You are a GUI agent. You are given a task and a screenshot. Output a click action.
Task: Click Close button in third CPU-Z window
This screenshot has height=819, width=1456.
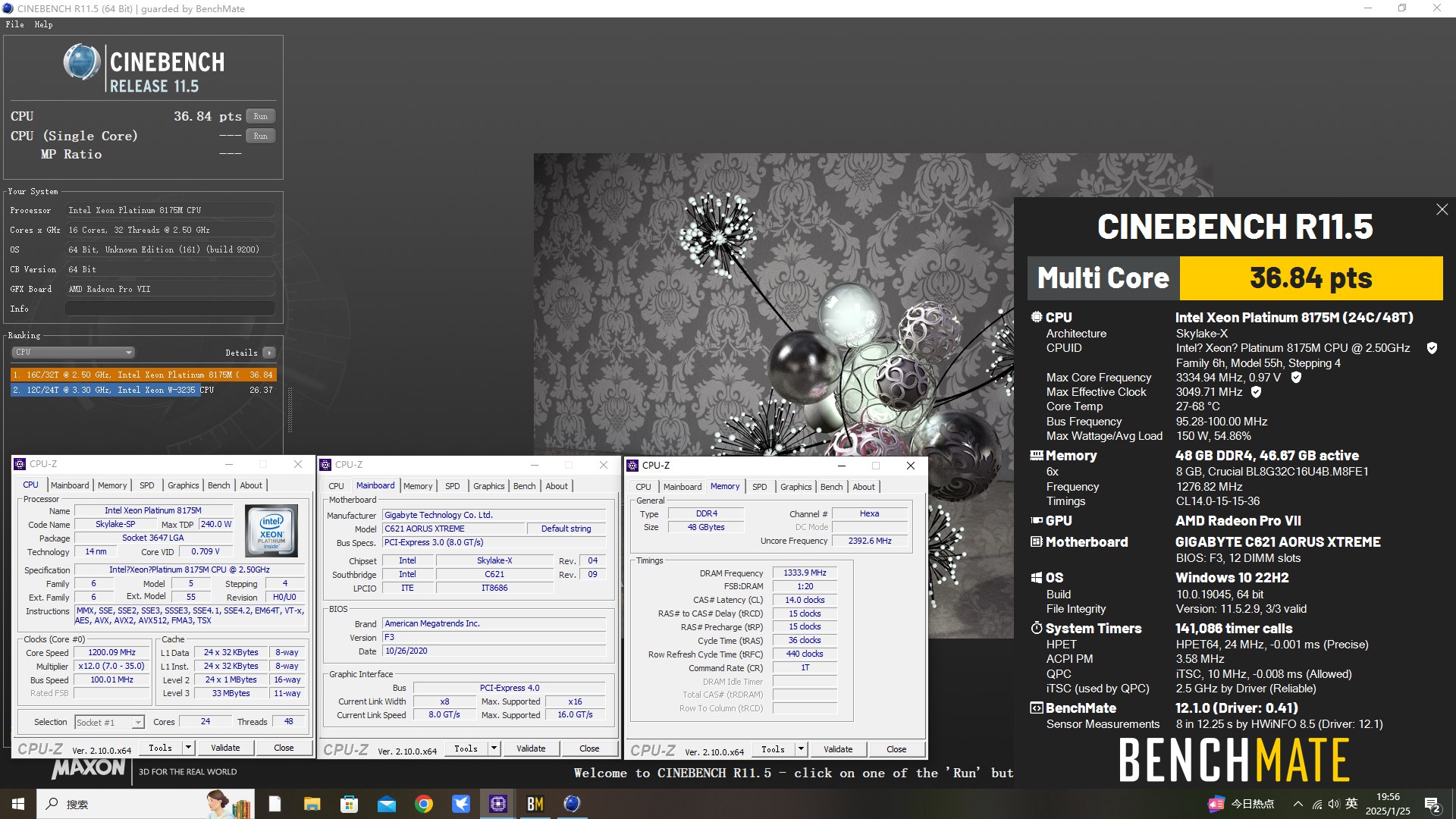[896, 749]
